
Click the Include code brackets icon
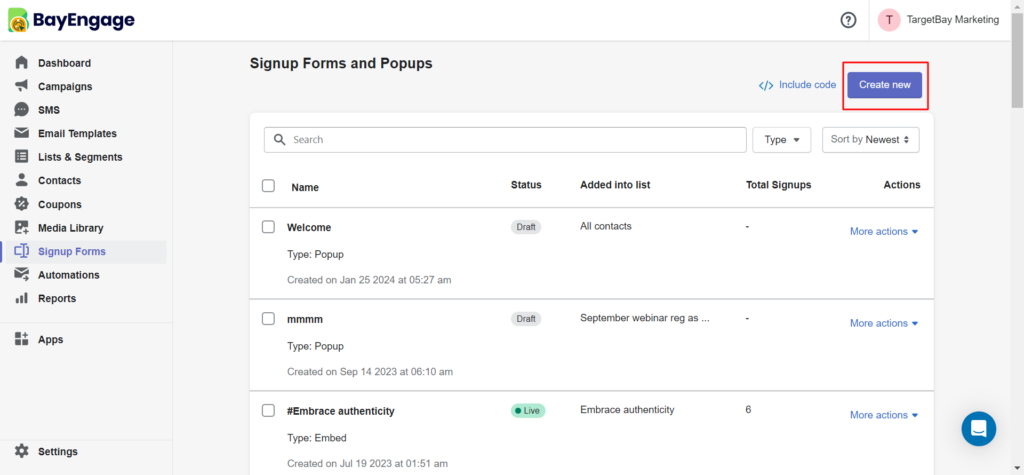[766, 85]
